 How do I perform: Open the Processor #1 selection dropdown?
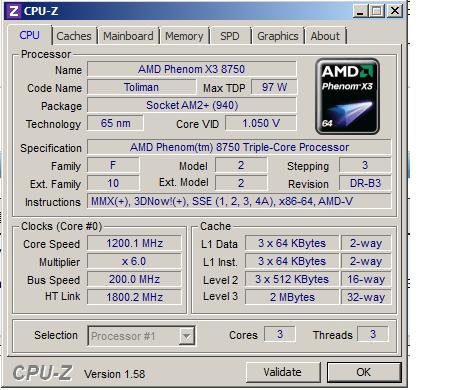[141, 336]
